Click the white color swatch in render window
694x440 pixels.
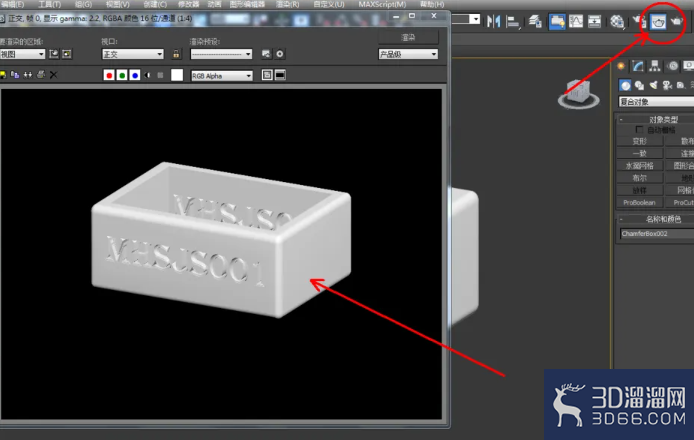coord(177,75)
